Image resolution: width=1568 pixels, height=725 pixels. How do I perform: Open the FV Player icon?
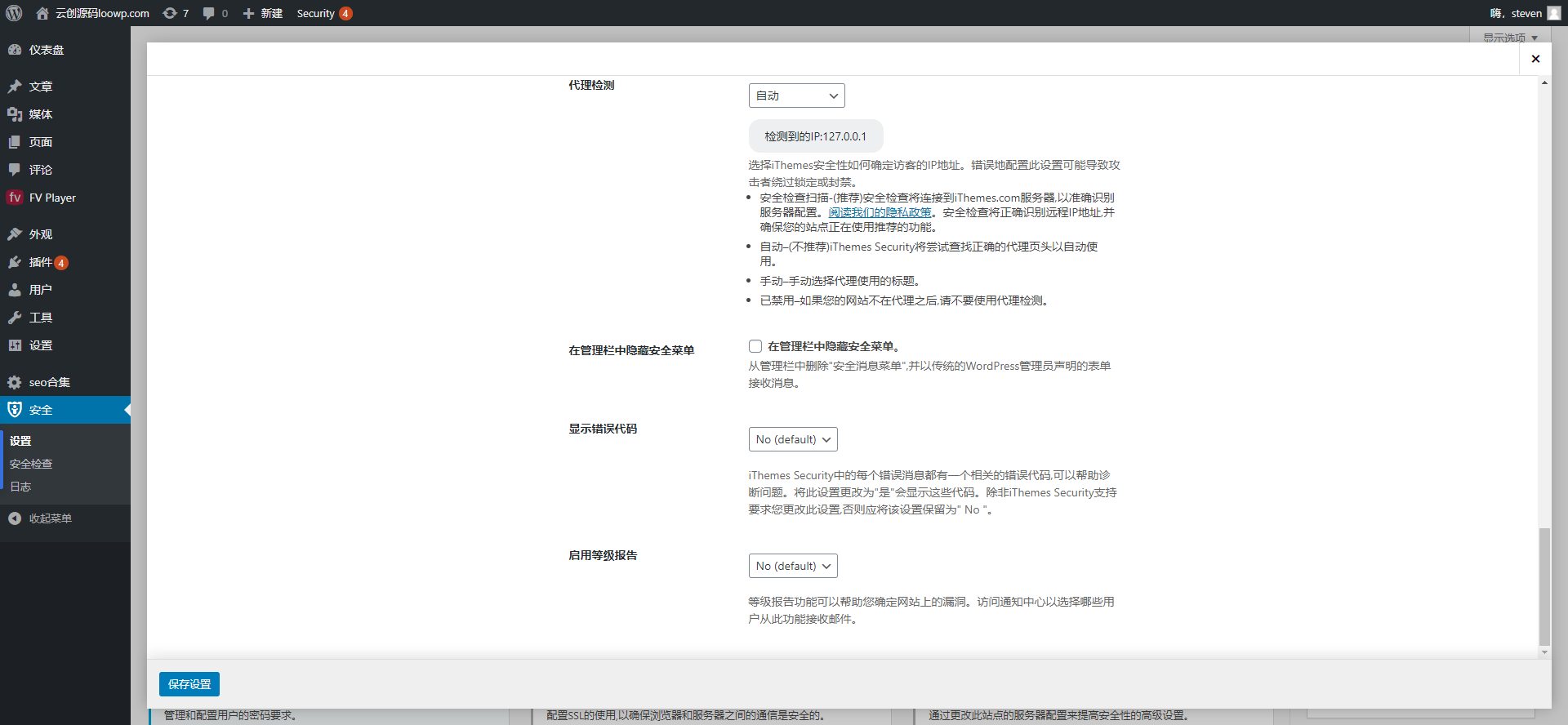(x=15, y=198)
